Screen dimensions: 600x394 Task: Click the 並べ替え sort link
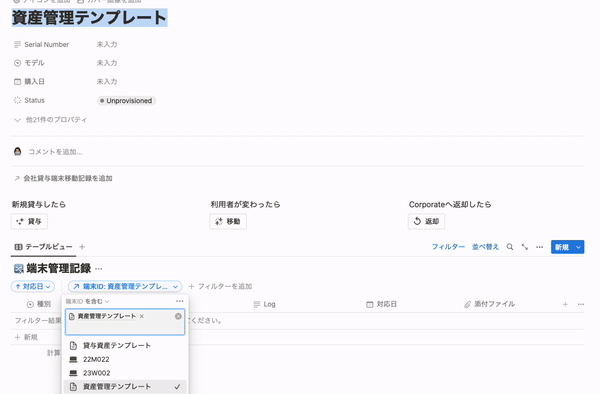point(485,247)
